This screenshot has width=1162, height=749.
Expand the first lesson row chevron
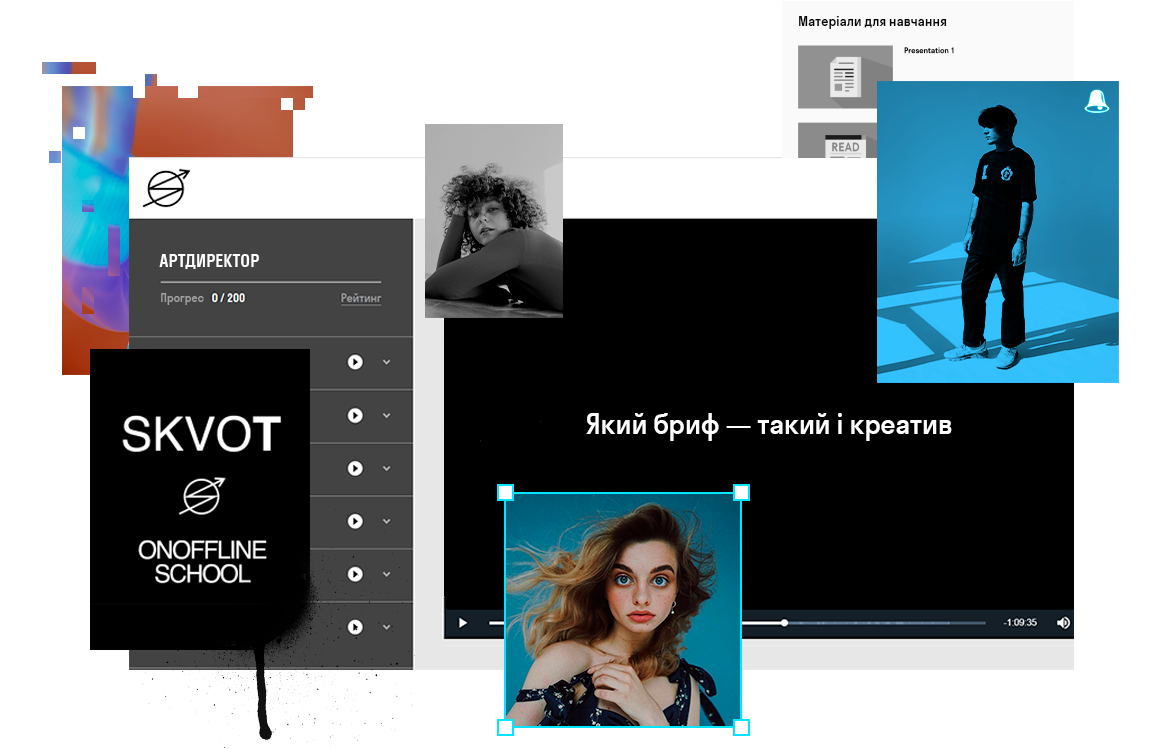click(386, 362)
